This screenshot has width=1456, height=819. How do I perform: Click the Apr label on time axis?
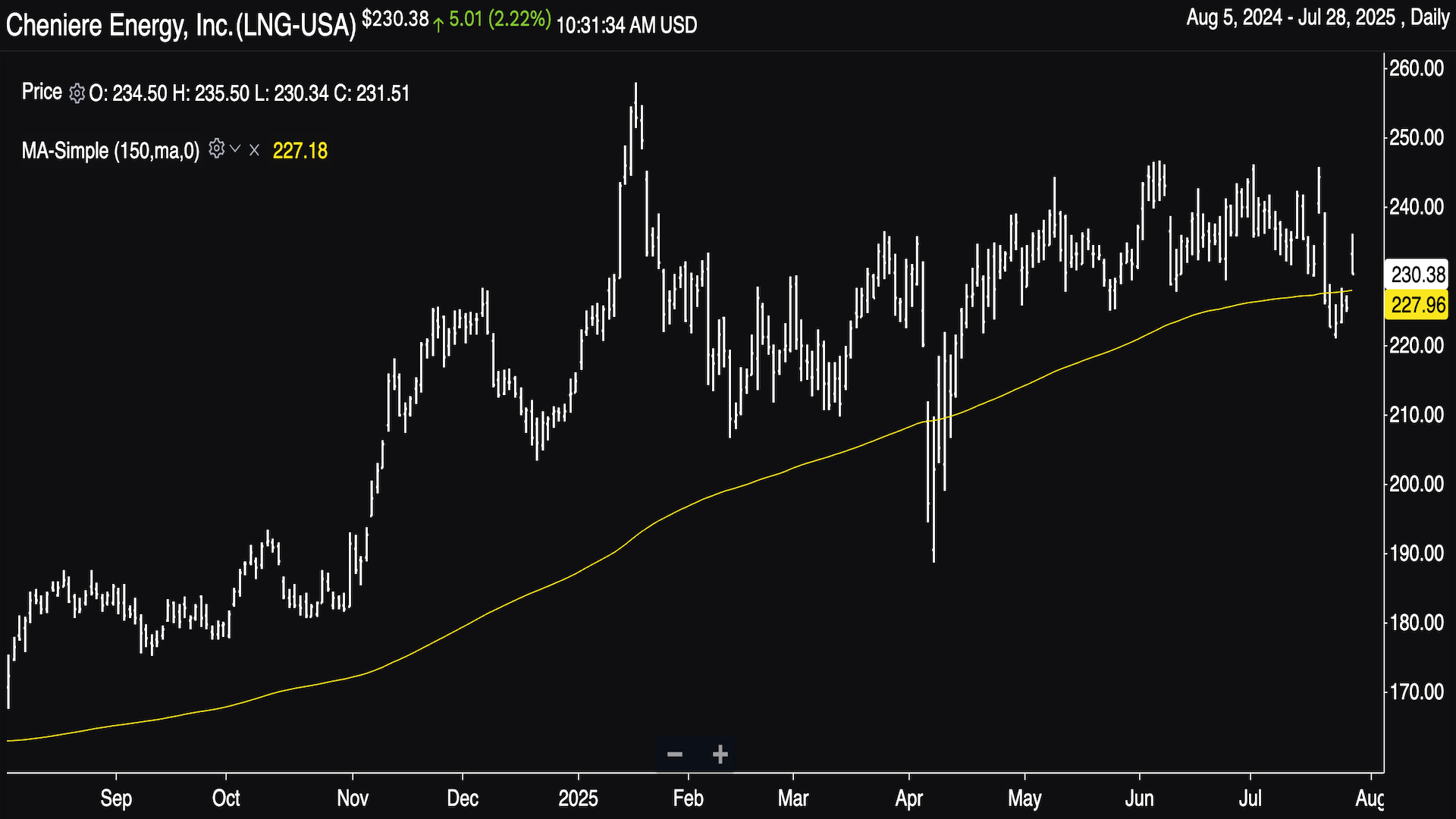909,799
